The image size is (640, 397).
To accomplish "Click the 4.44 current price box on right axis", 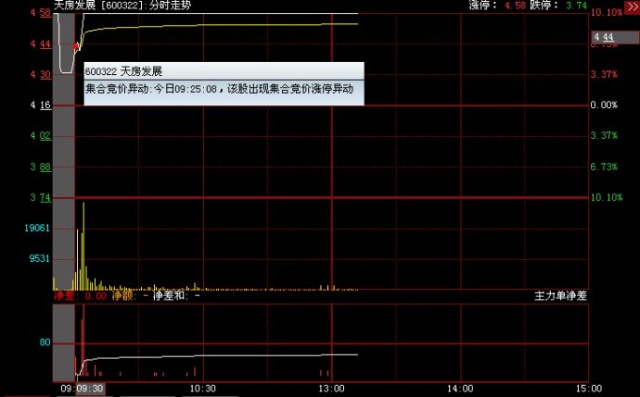I will click(616, 38).
